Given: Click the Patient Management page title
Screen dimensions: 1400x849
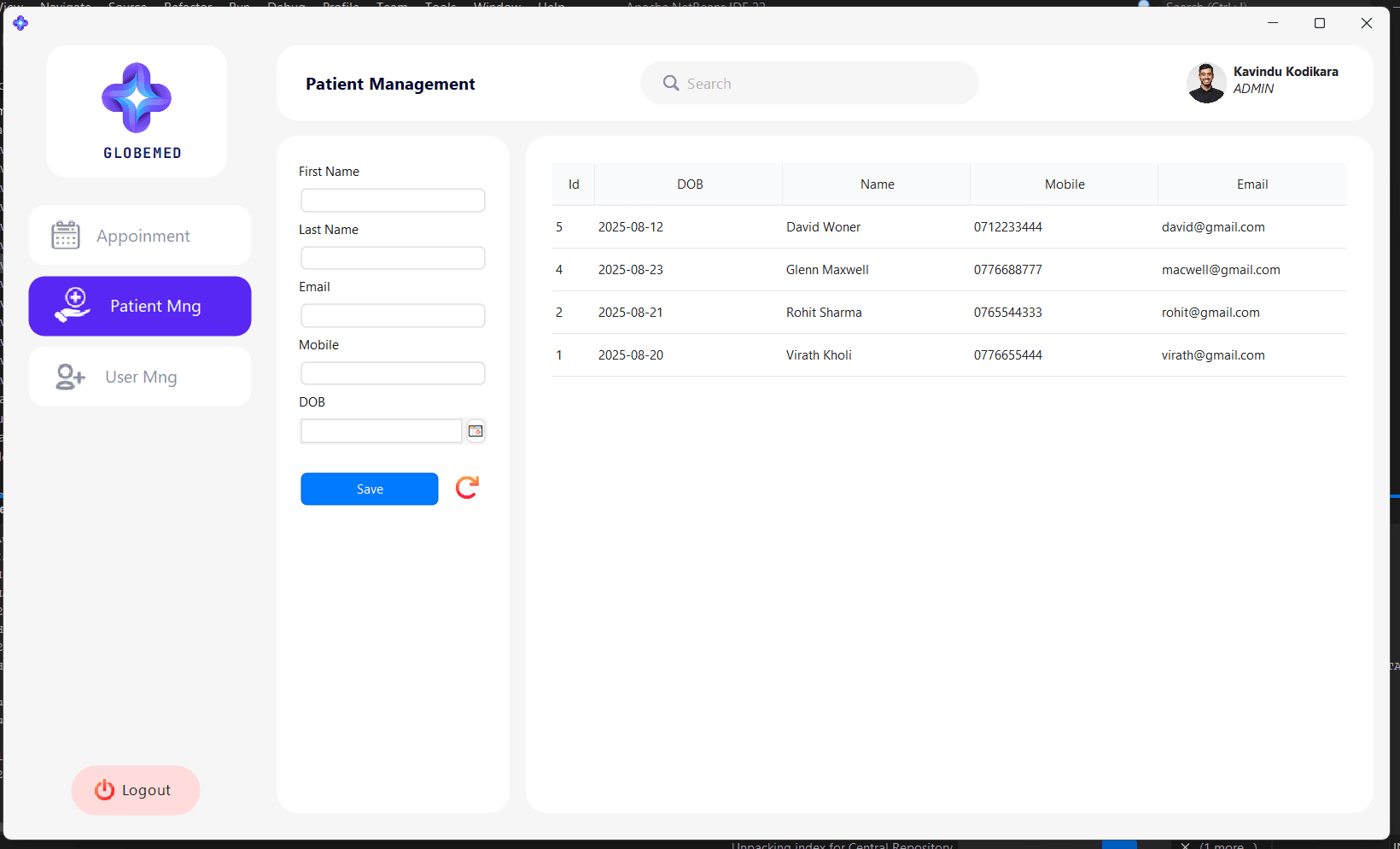Looking at the screenshot, I should pos(390,84).
